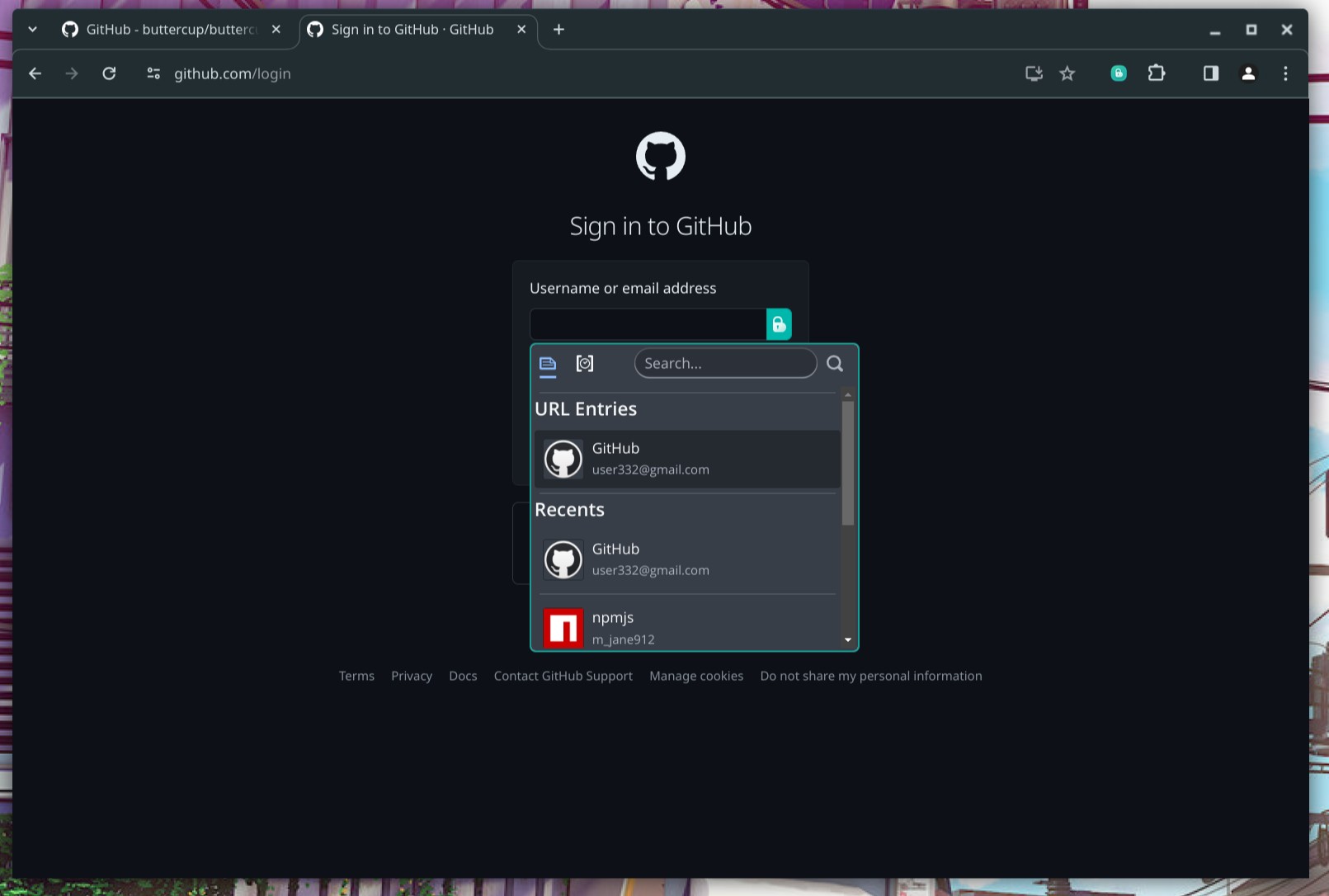Switch to GitHub - buttercup tab
This screenshot has width=1329, height=896.
173,30
